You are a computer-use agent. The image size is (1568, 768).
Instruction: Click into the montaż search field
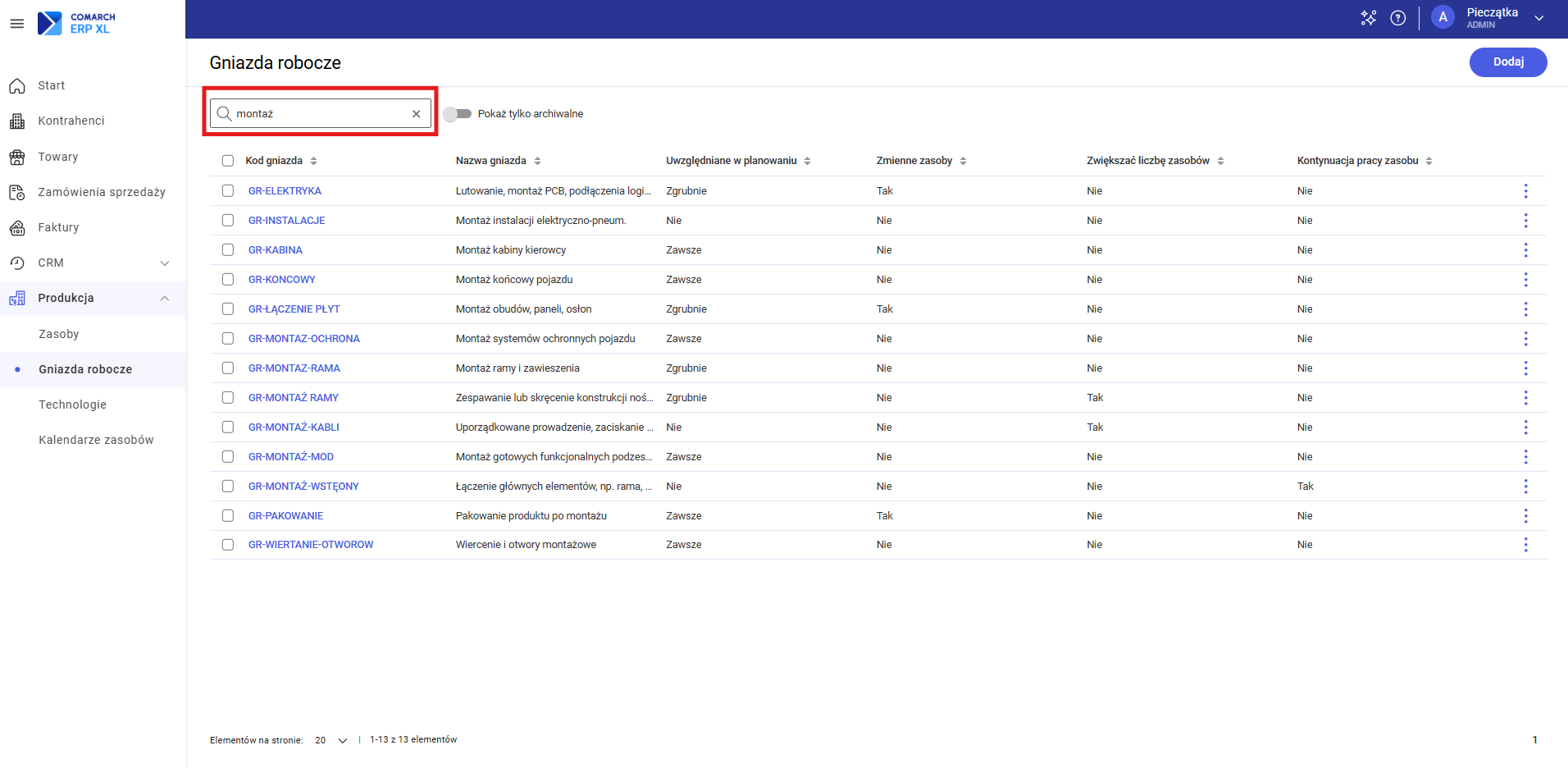(x=320, y=114)
